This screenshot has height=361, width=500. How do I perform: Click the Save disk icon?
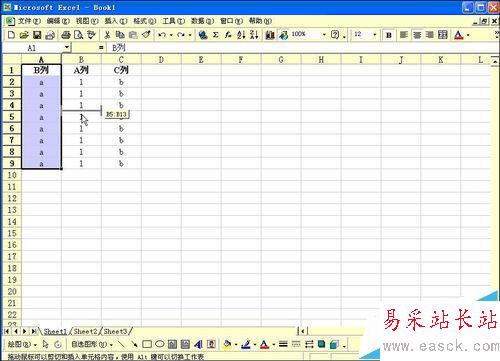(37, 35)
